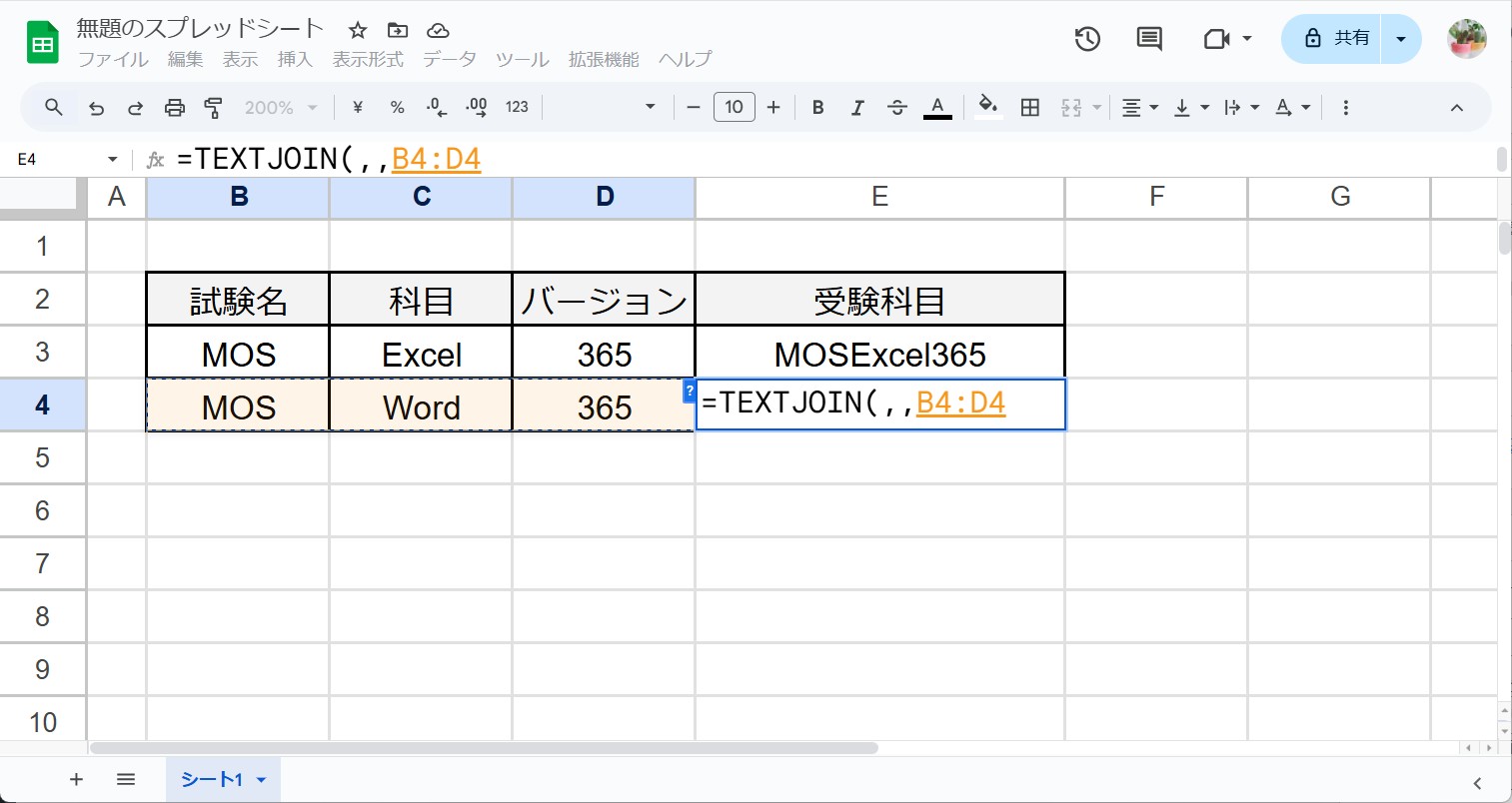The image size is (1512, 803).
Task: Open the 表示 menu
Action: (x=240, y=60)
